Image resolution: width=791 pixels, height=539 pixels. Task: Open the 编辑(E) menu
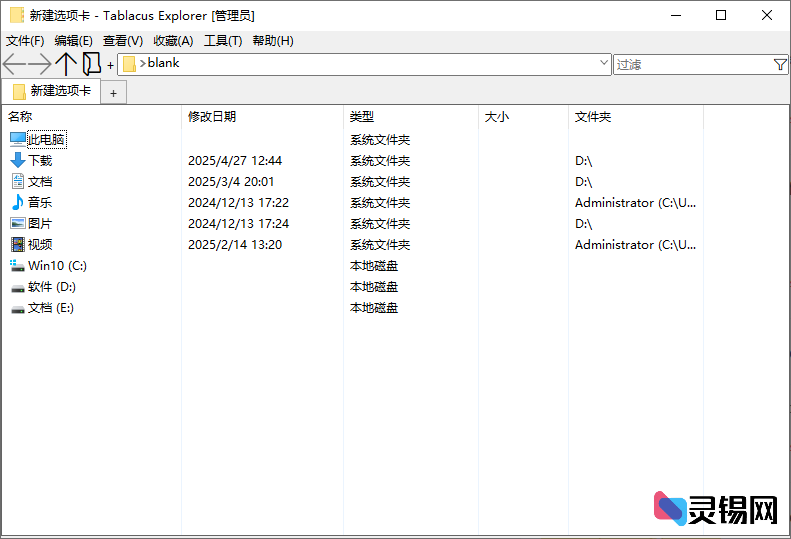[x=74, y=41]
